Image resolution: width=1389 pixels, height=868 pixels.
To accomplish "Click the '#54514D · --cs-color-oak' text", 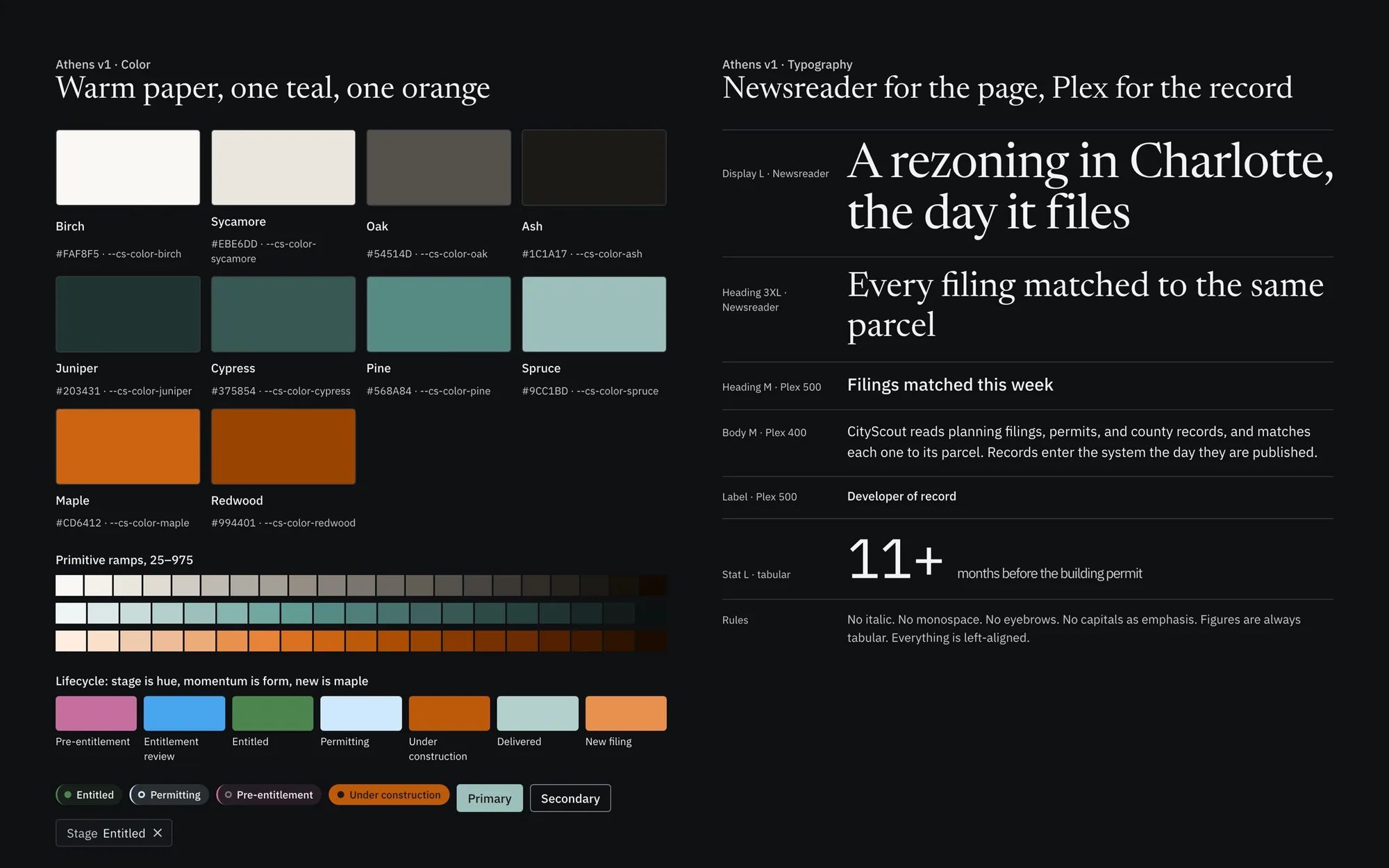I will (427, 253).
